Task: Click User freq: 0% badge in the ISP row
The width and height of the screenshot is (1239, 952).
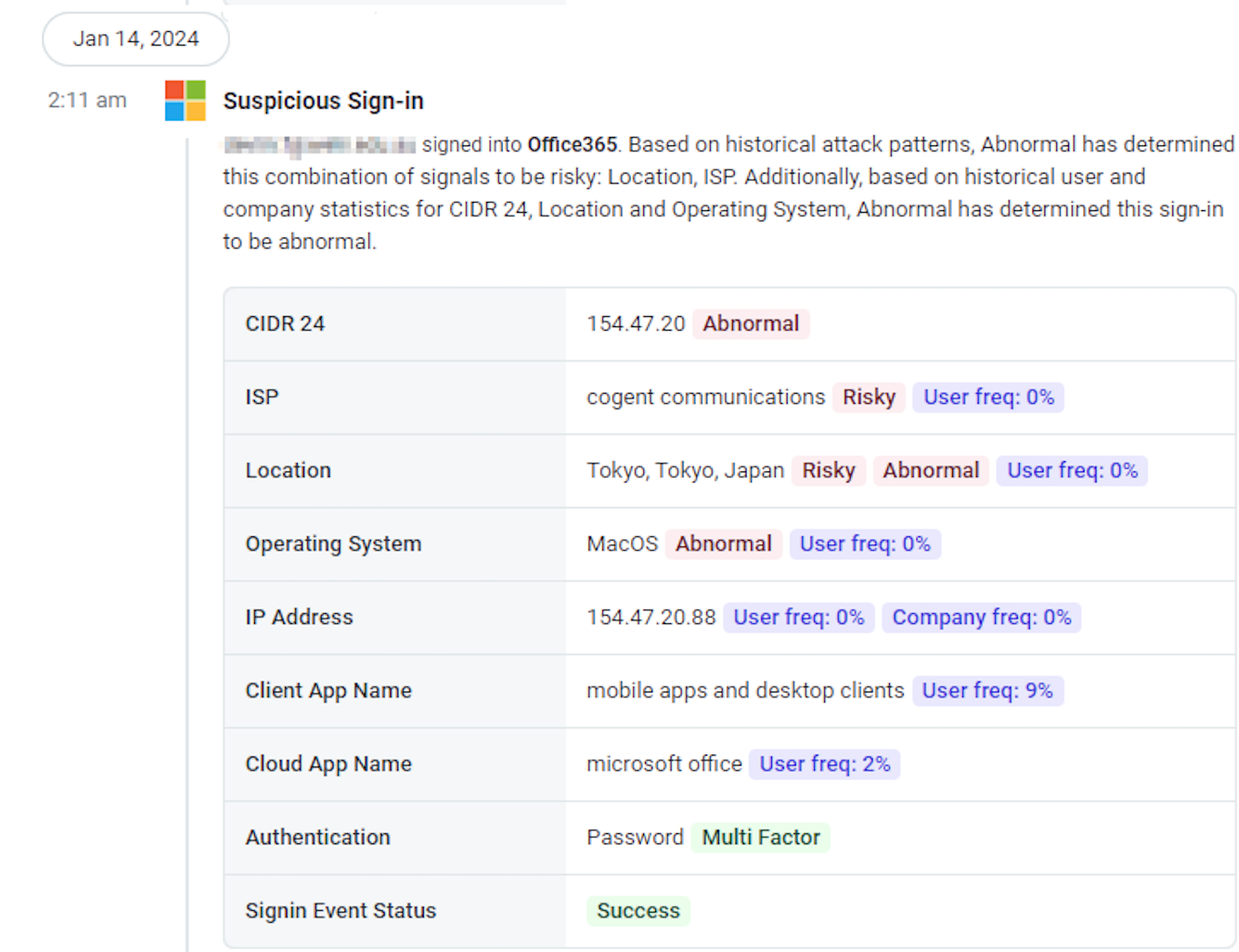Action: [x=989, y=397]
